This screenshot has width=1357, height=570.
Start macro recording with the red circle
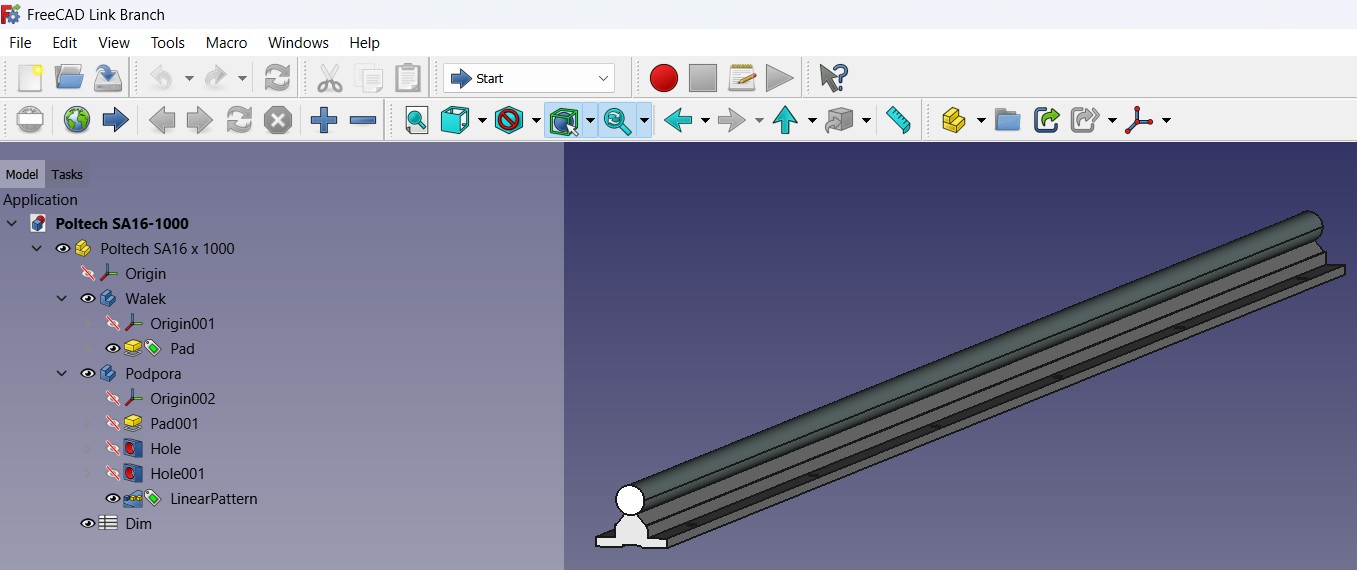coord(663,78)
